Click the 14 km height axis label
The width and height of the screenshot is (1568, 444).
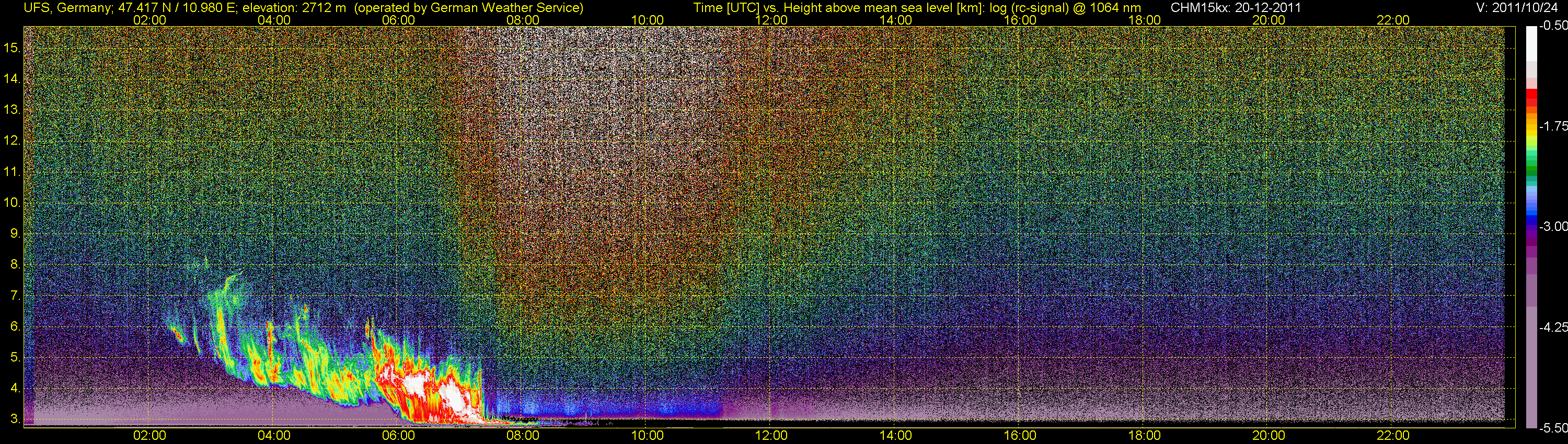tap(11, 79)
